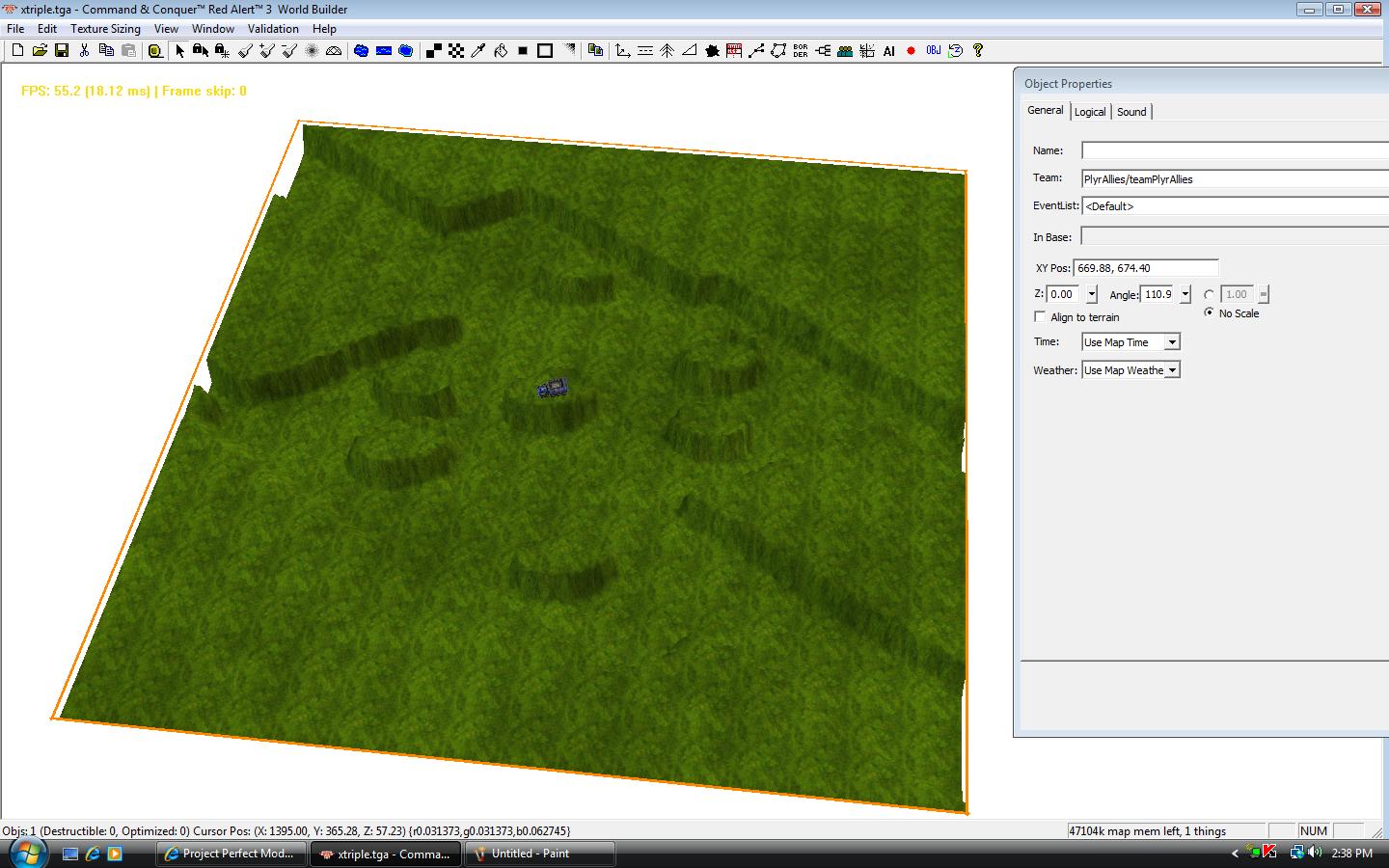
Task: Click the teams people icon
Action: pos(845,50)
